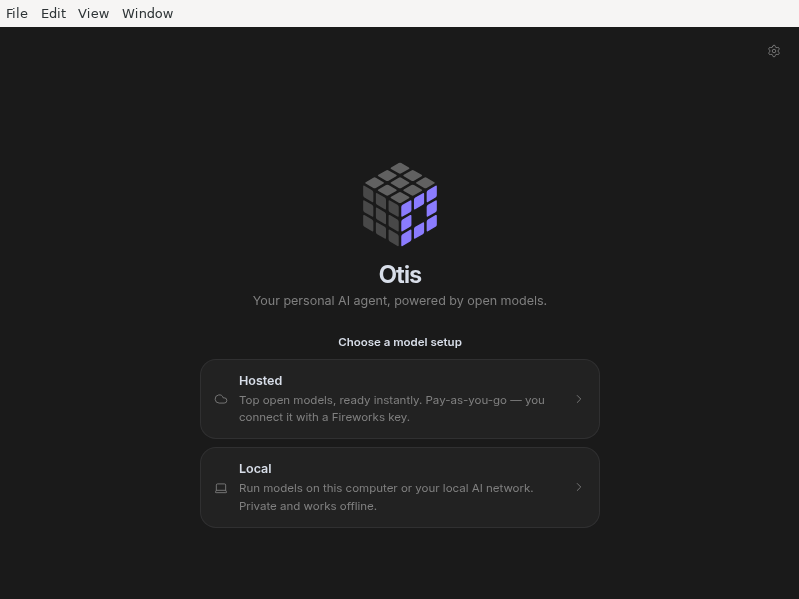This screenshot has height=599, width=799.
Task: Click the laptop icon on Local card
Action: pos(221,488)
